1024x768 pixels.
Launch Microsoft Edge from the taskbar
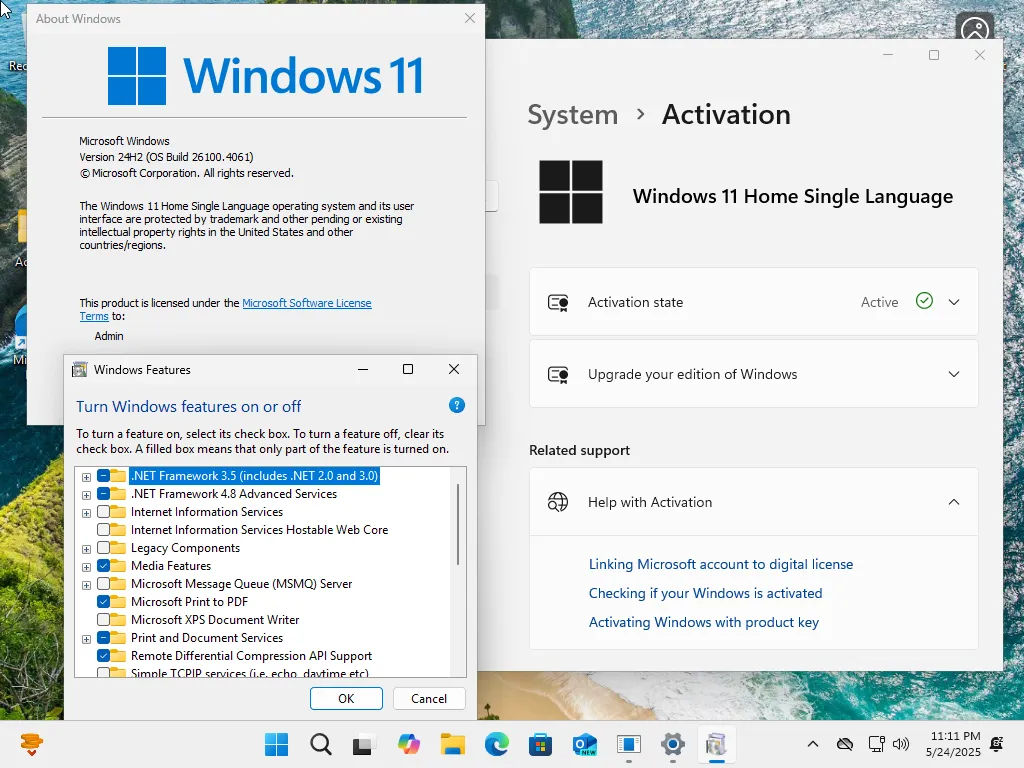click(x=497, y=744)
